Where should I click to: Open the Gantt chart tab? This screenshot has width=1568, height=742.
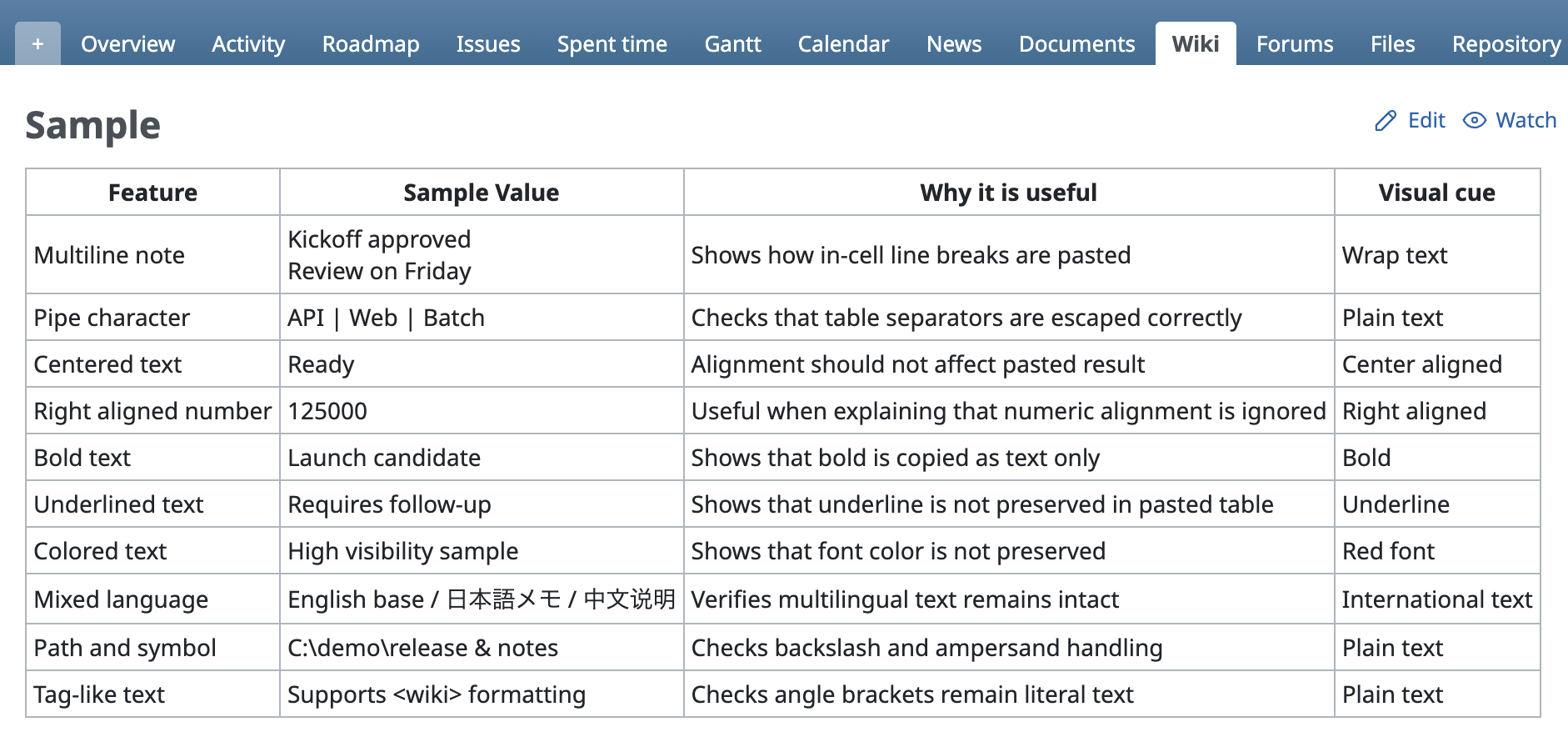tap(732, 44)
